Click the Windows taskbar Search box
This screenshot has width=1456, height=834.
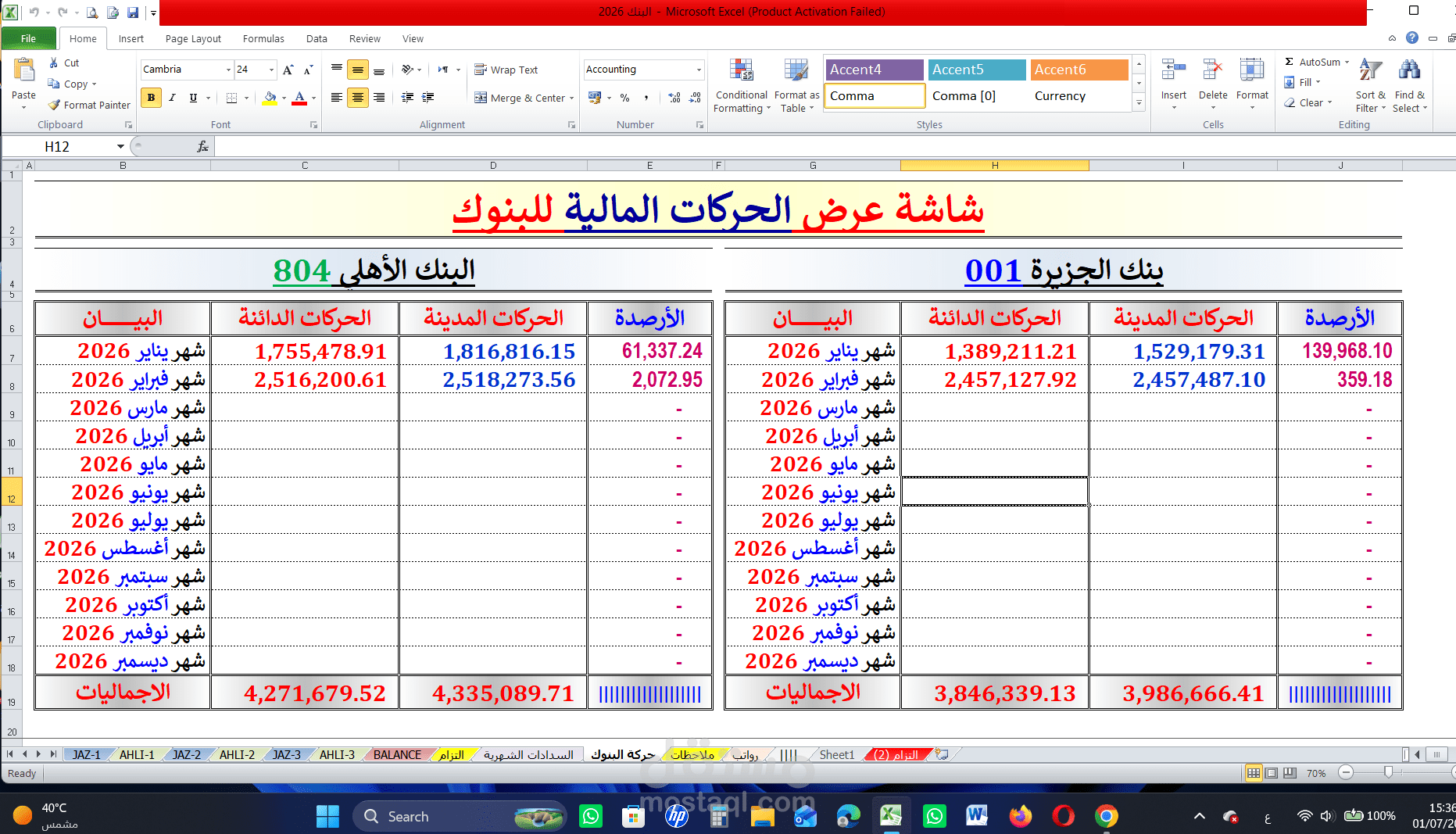point(460,816)
